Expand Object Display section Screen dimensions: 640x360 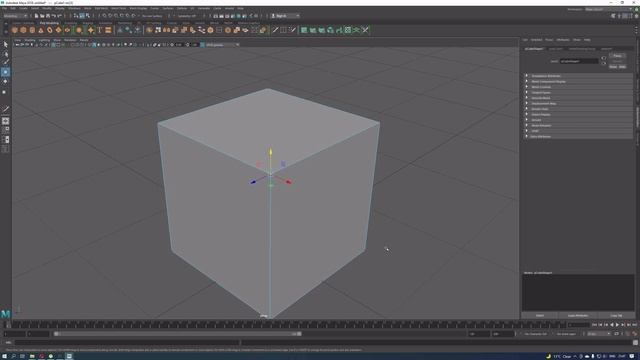[x=578, y=115]
